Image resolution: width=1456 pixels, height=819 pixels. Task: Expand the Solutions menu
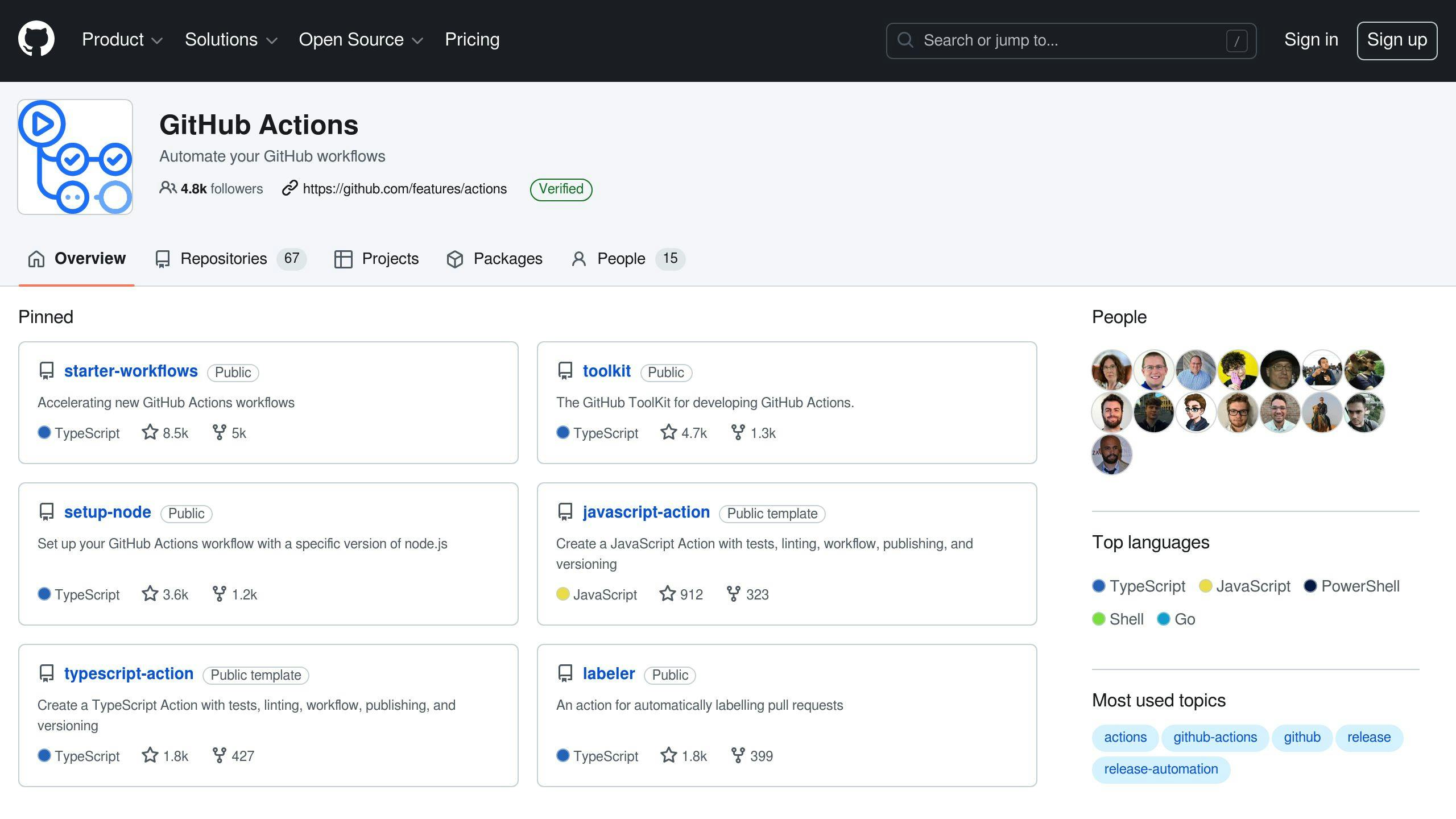(231, 40)
